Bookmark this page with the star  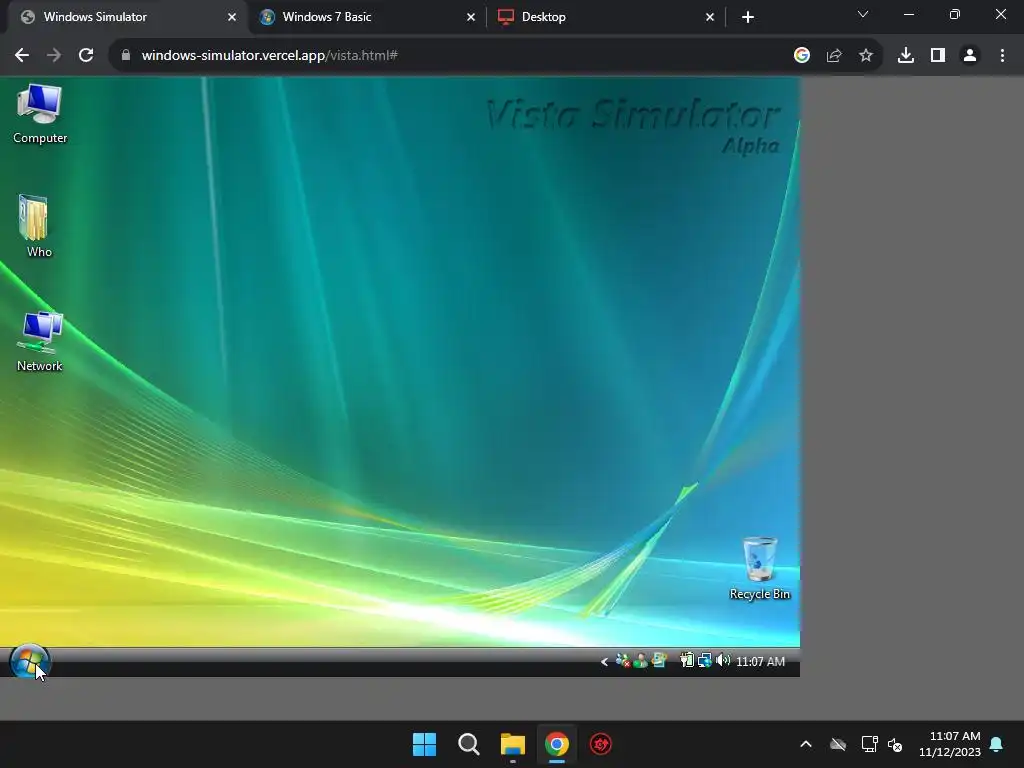(866, 56)
